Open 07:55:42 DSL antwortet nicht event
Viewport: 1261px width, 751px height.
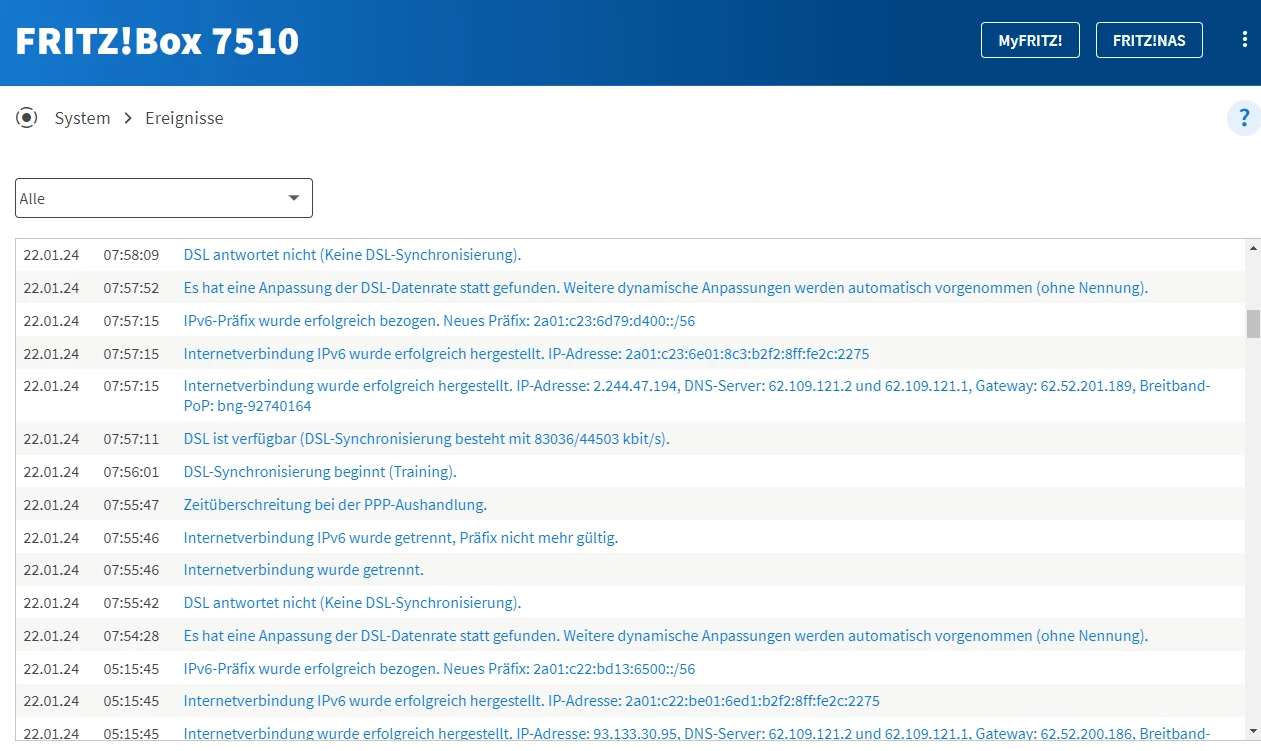pyautogui.click(x=352, y=603)
